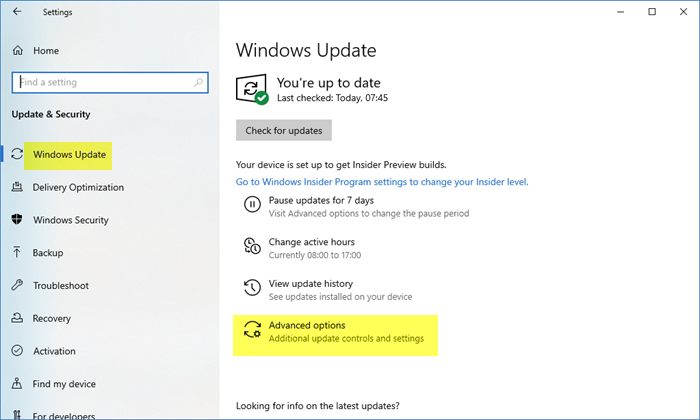Click the Home house icon
700x420 pixels.
pos(17,50)
